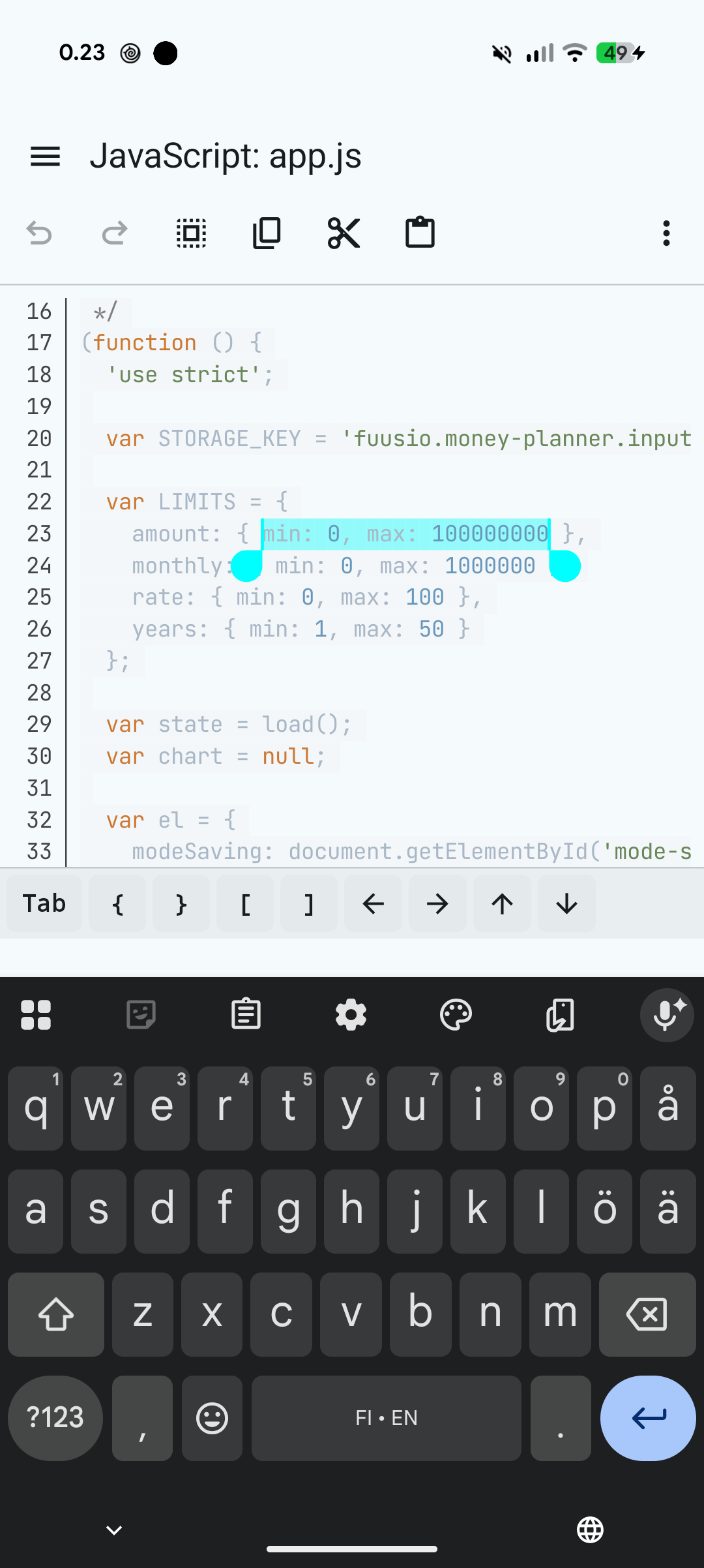Insert closing curly brace
This screenshot has width=704, height=1568.
pyautogui.click(x=181, y=903)
